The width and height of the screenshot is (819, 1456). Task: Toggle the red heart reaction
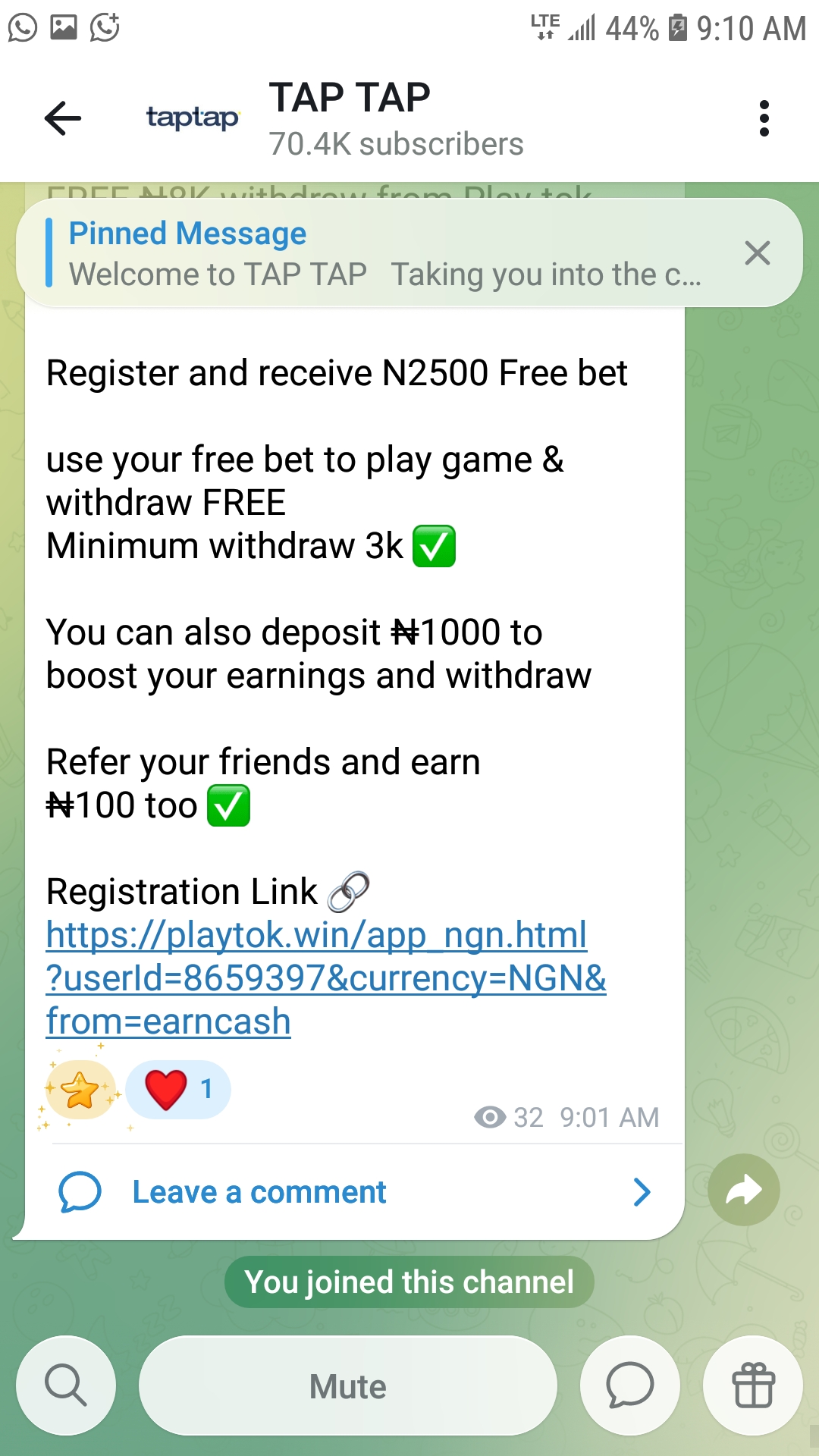tap(178, 1090)
